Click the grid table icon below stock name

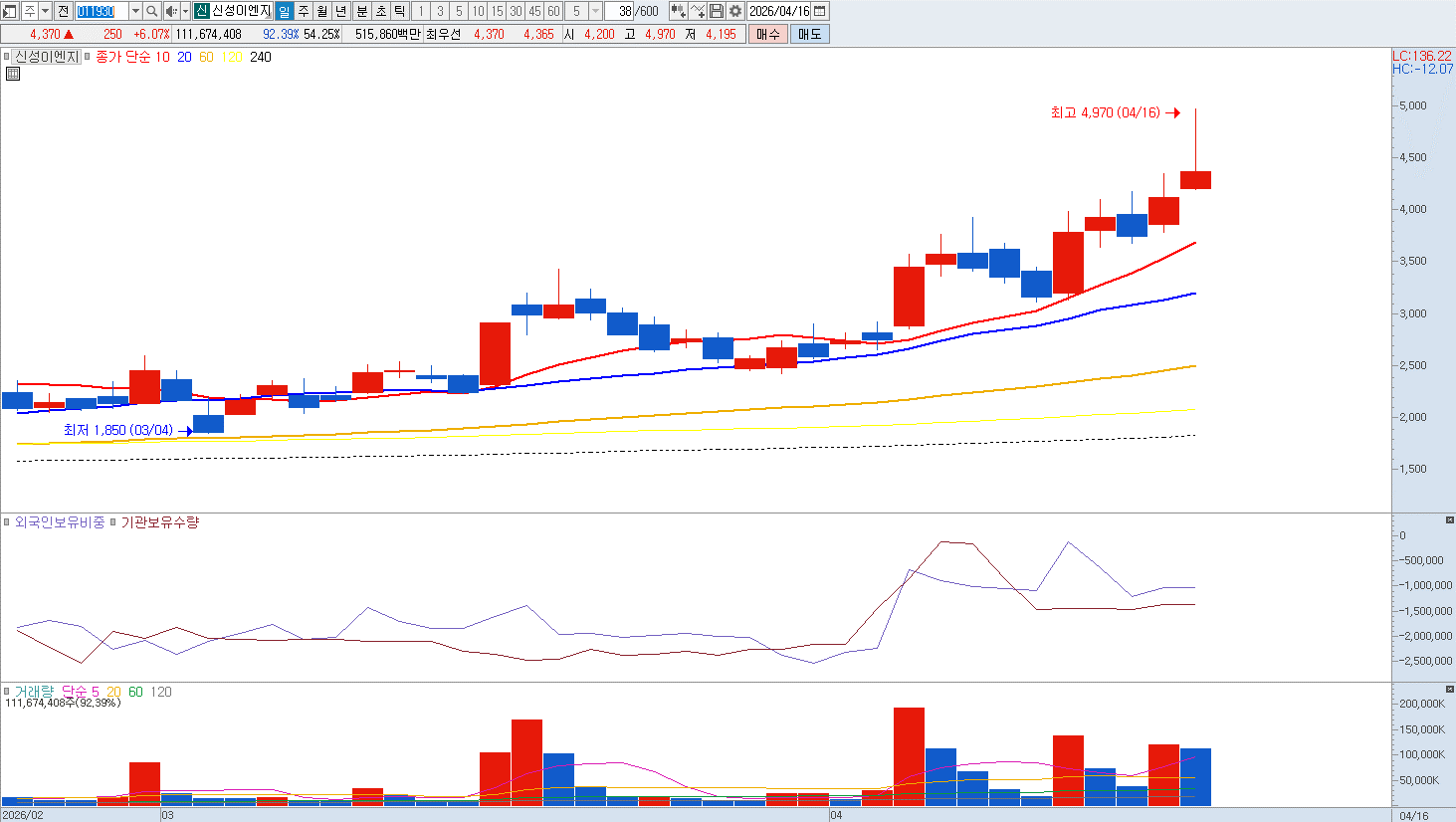tap(12, 74)
